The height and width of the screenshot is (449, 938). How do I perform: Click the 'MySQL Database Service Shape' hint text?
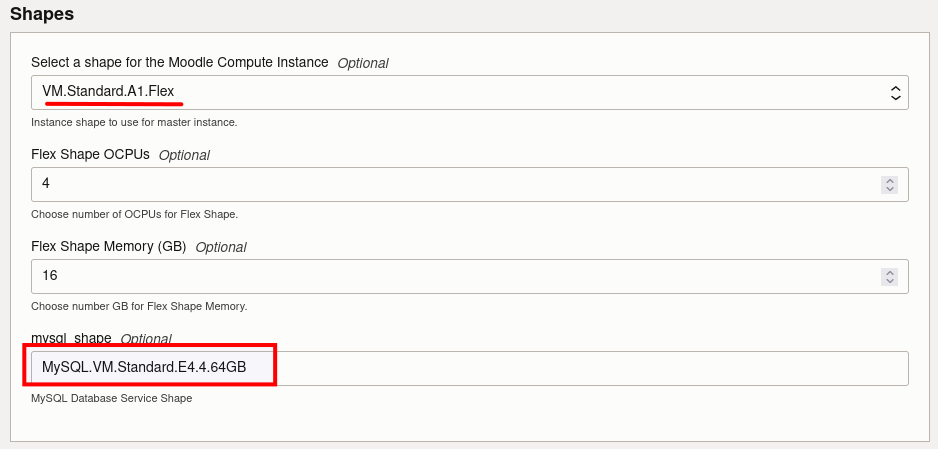[111, 398]
